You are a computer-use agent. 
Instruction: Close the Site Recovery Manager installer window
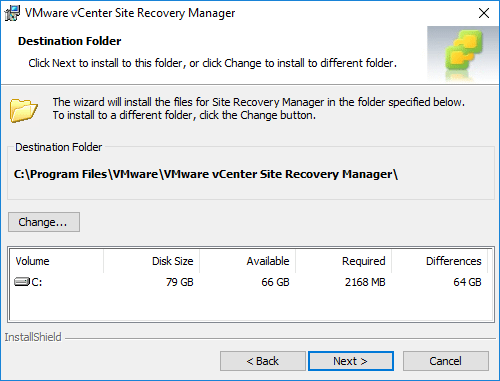(484, 13)
